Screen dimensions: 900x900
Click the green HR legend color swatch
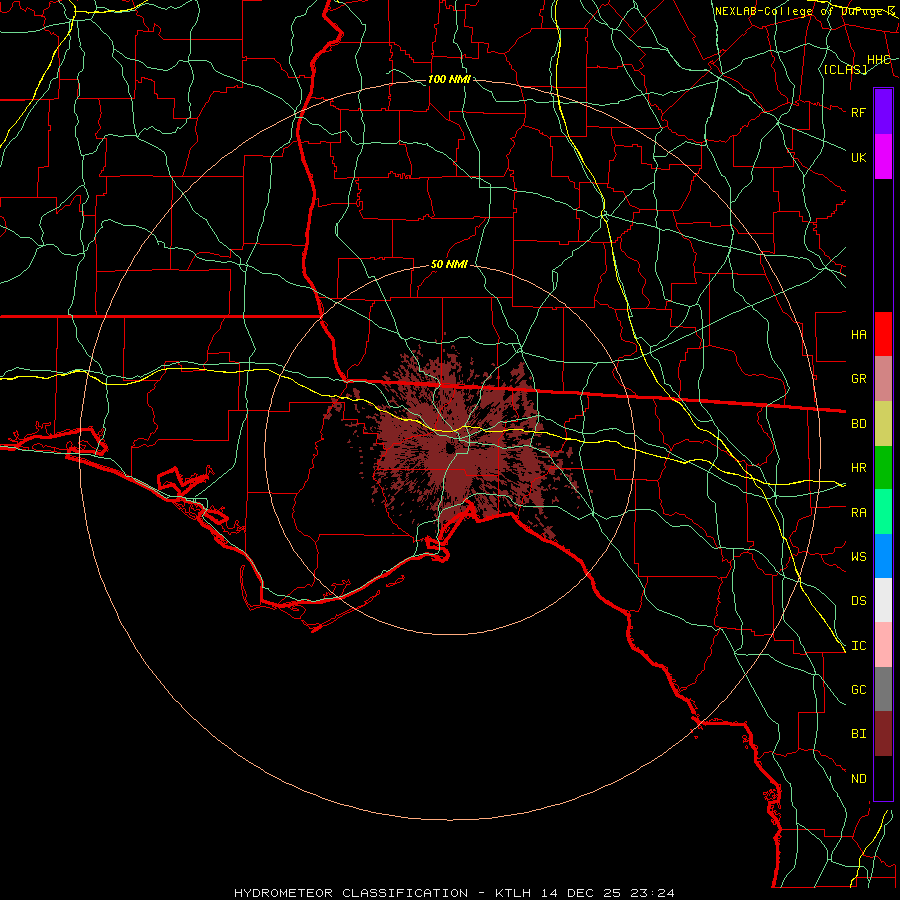point(883,468)
